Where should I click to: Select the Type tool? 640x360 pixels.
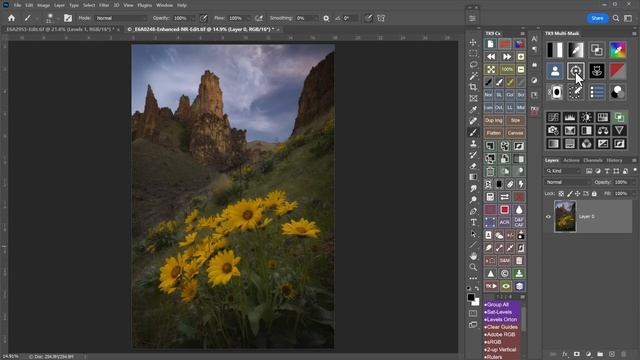pyautogui.click(x=473, y=222)
